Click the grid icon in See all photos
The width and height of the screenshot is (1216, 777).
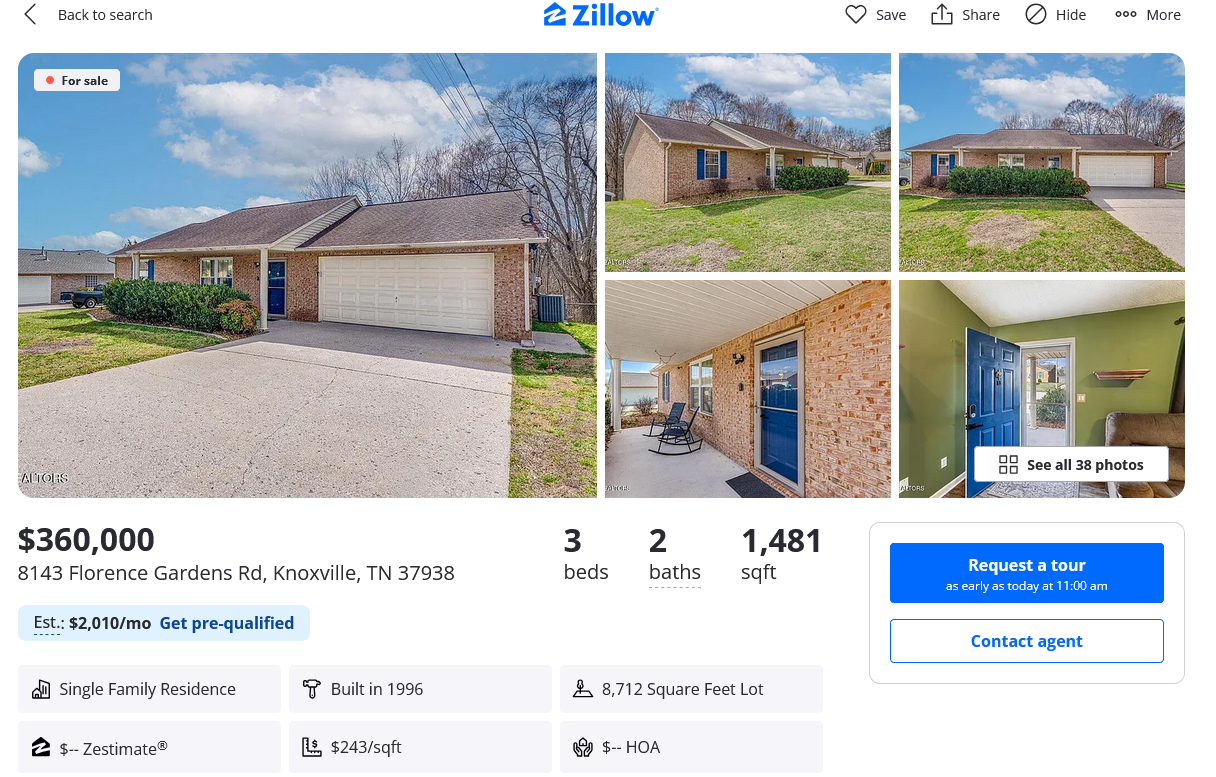1008,465
